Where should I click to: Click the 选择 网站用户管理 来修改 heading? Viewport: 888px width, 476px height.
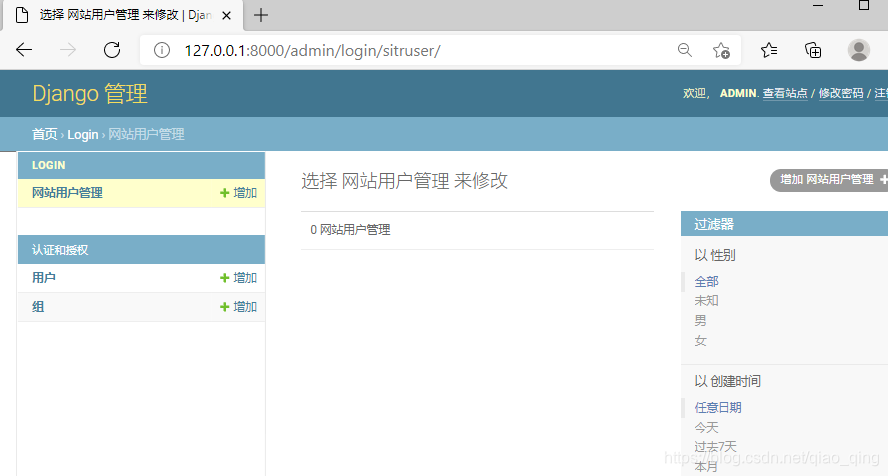404,181
